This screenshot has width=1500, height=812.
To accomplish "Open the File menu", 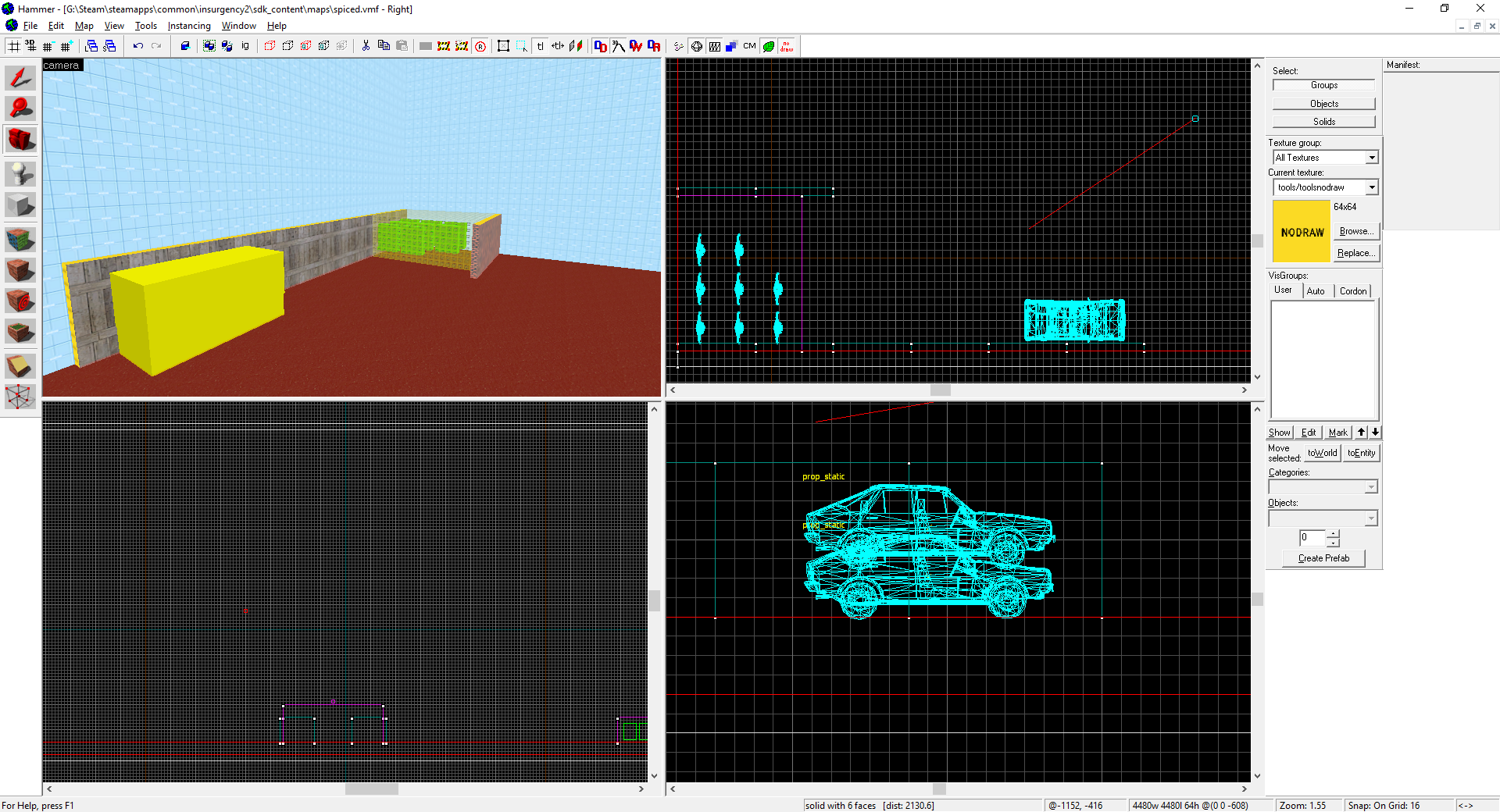I will point(30,26).
